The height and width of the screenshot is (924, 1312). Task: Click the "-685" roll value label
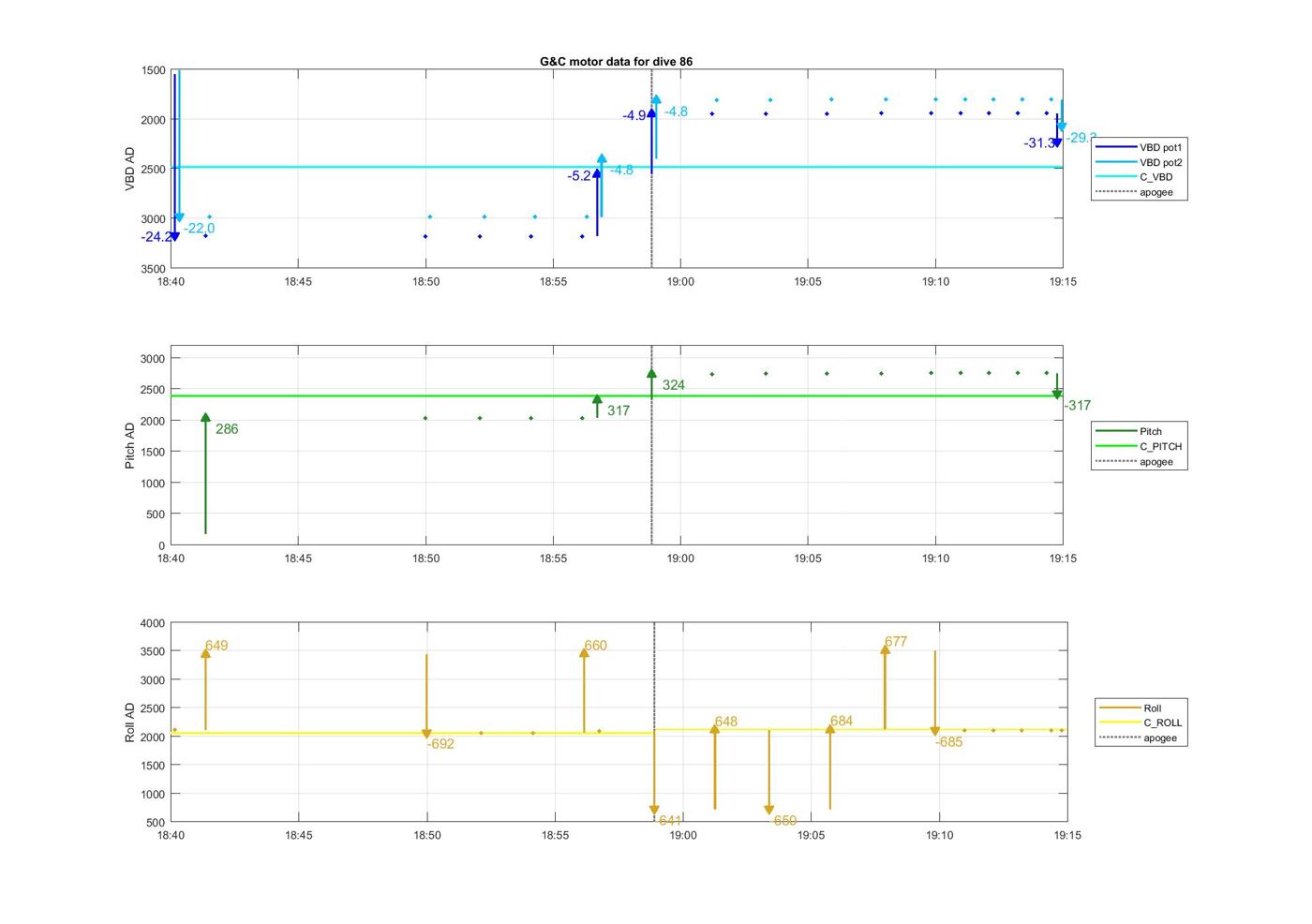coord(949,742)
